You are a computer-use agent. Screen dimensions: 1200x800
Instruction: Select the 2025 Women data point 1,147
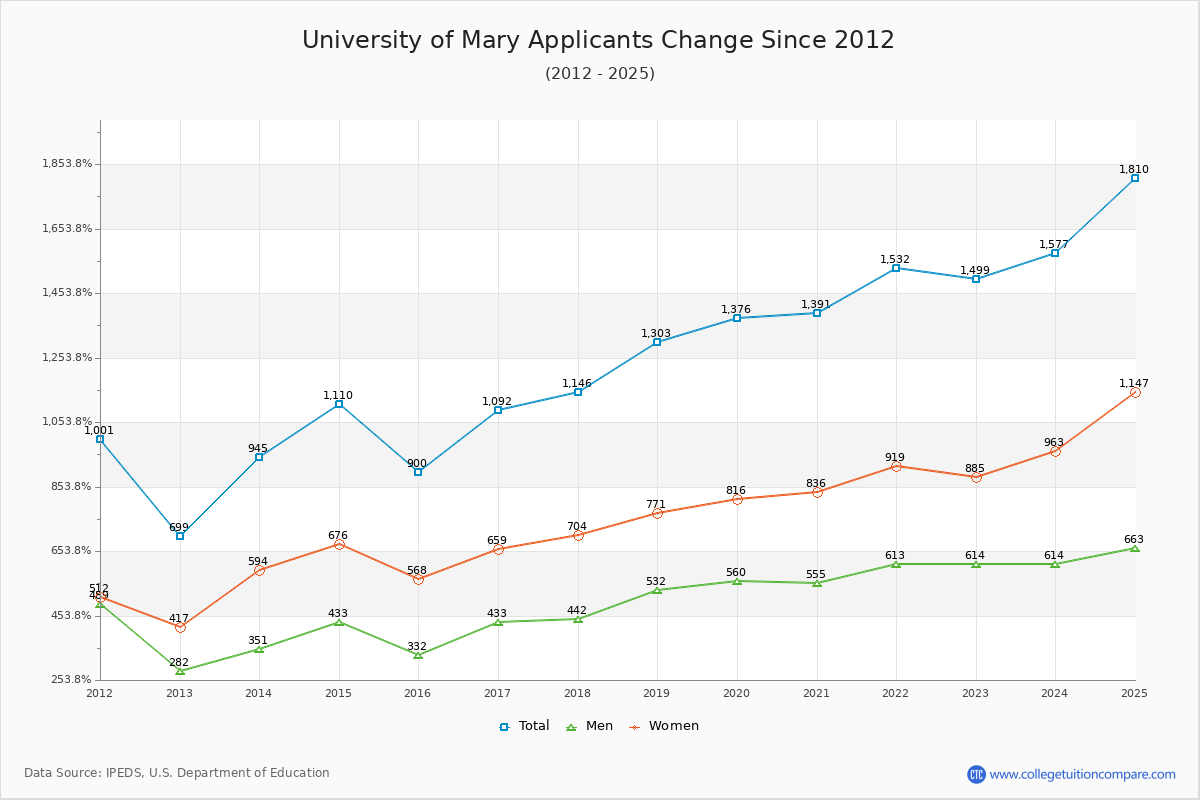coord(1135,392)
